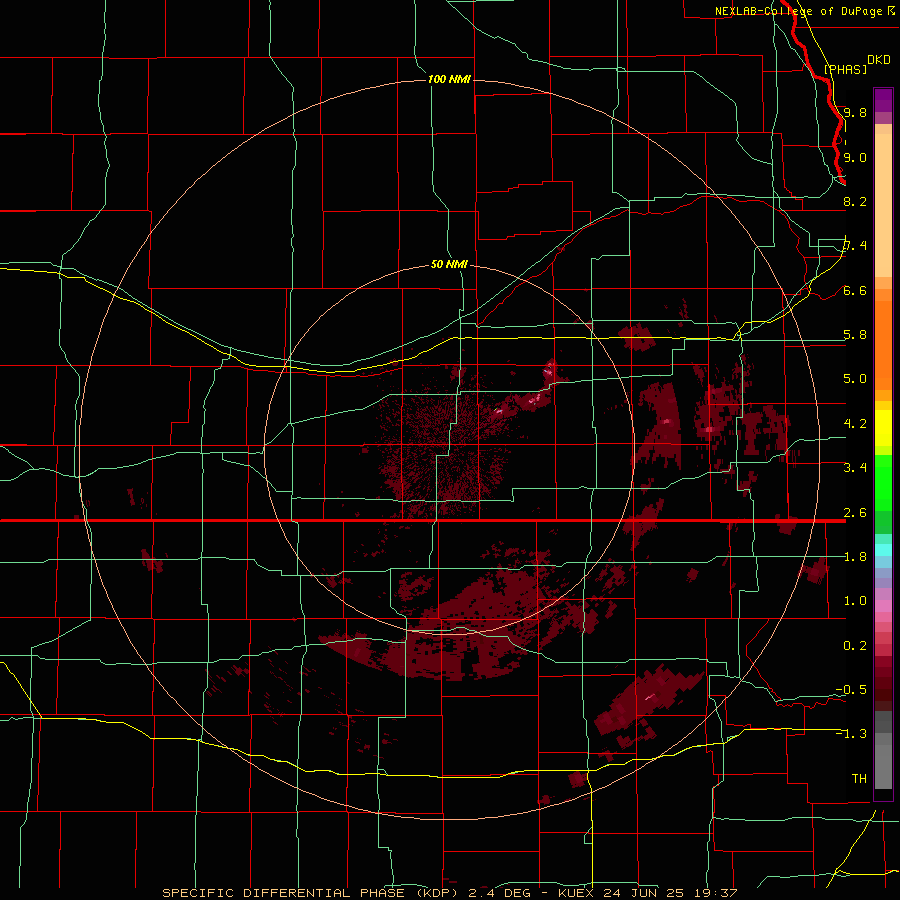The image size is (900, 900).
Task: Click the 9.8 value on the color scale
Action: coord(855,112)
